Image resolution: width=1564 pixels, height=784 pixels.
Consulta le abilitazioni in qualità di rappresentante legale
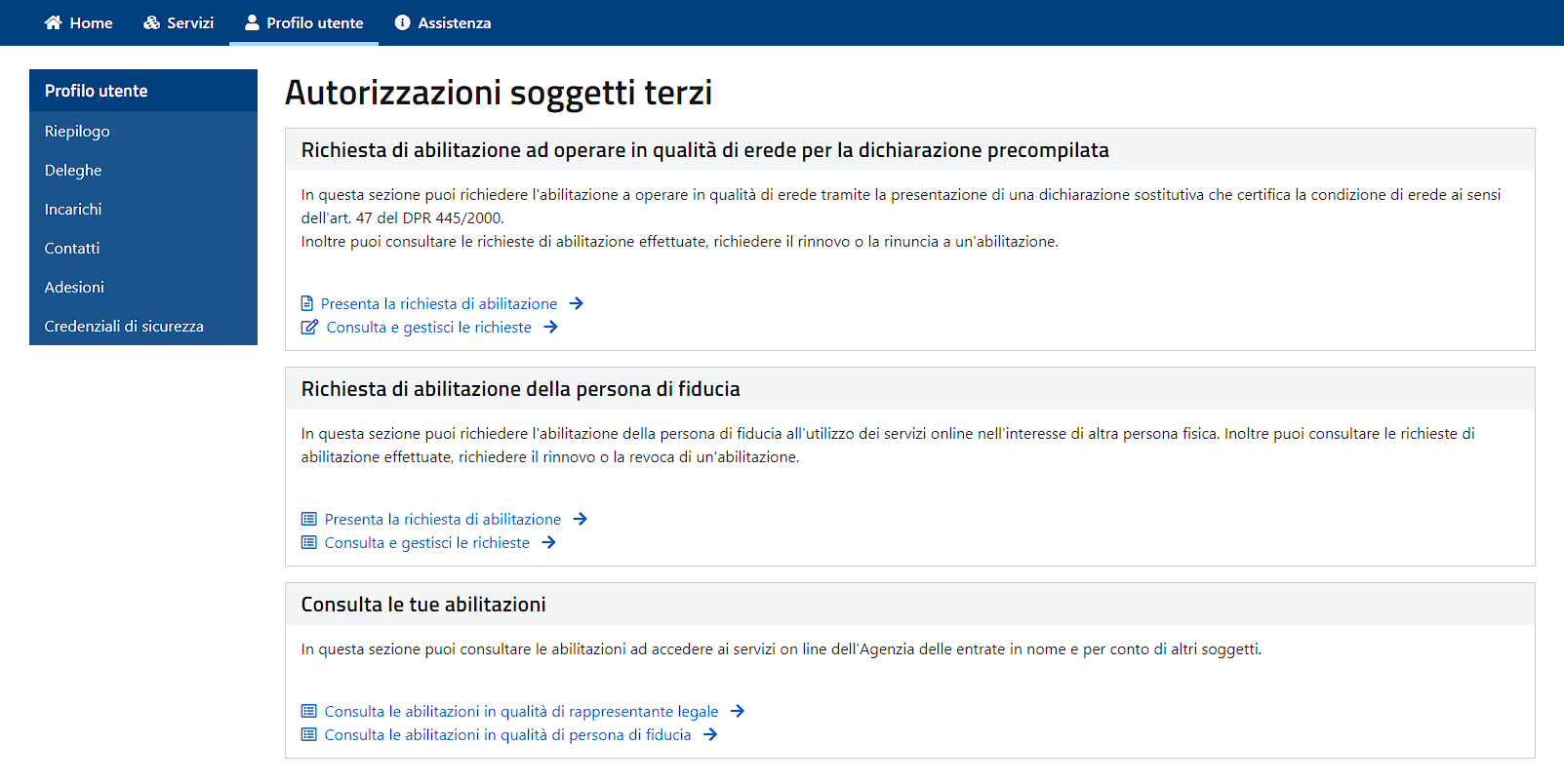pyautogui.click(x=521, y=711)
